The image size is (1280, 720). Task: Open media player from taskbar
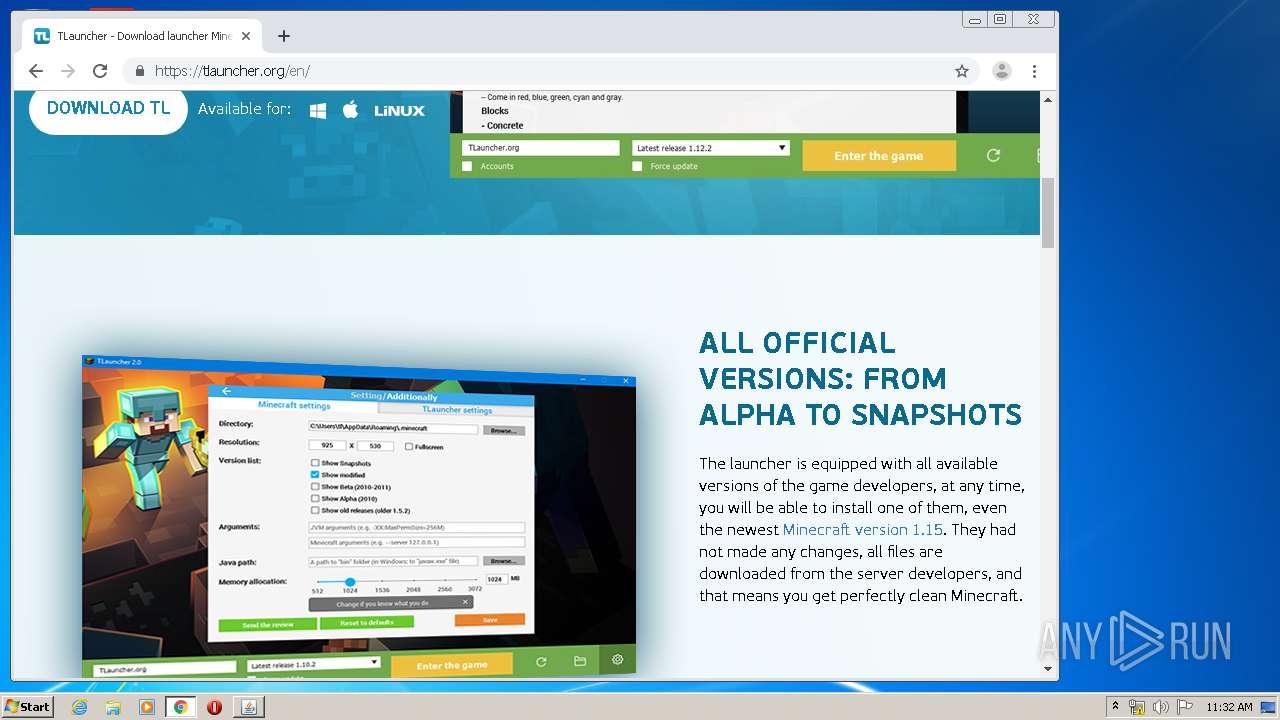(147, 707)
